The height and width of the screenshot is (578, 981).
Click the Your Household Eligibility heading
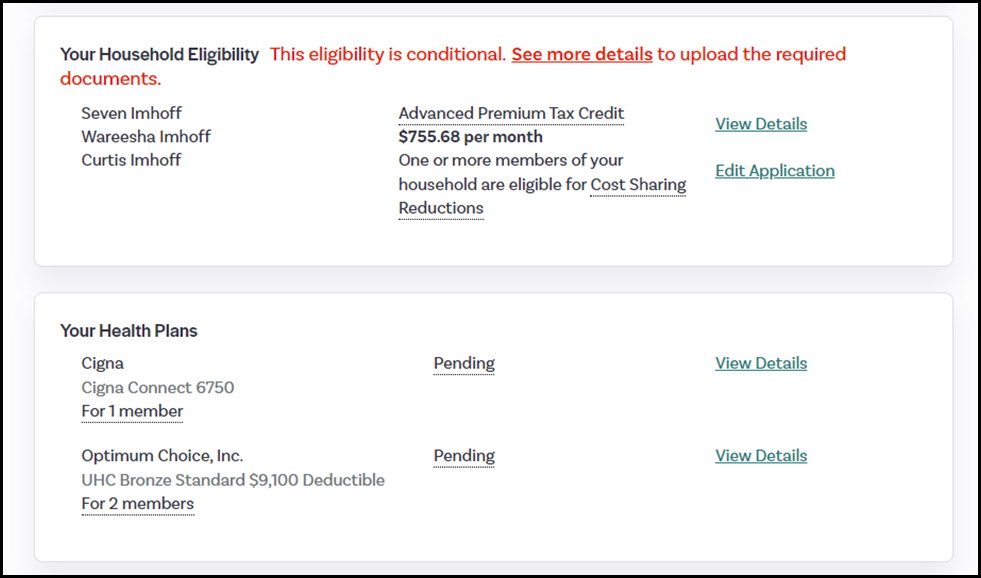click(159, 54)
